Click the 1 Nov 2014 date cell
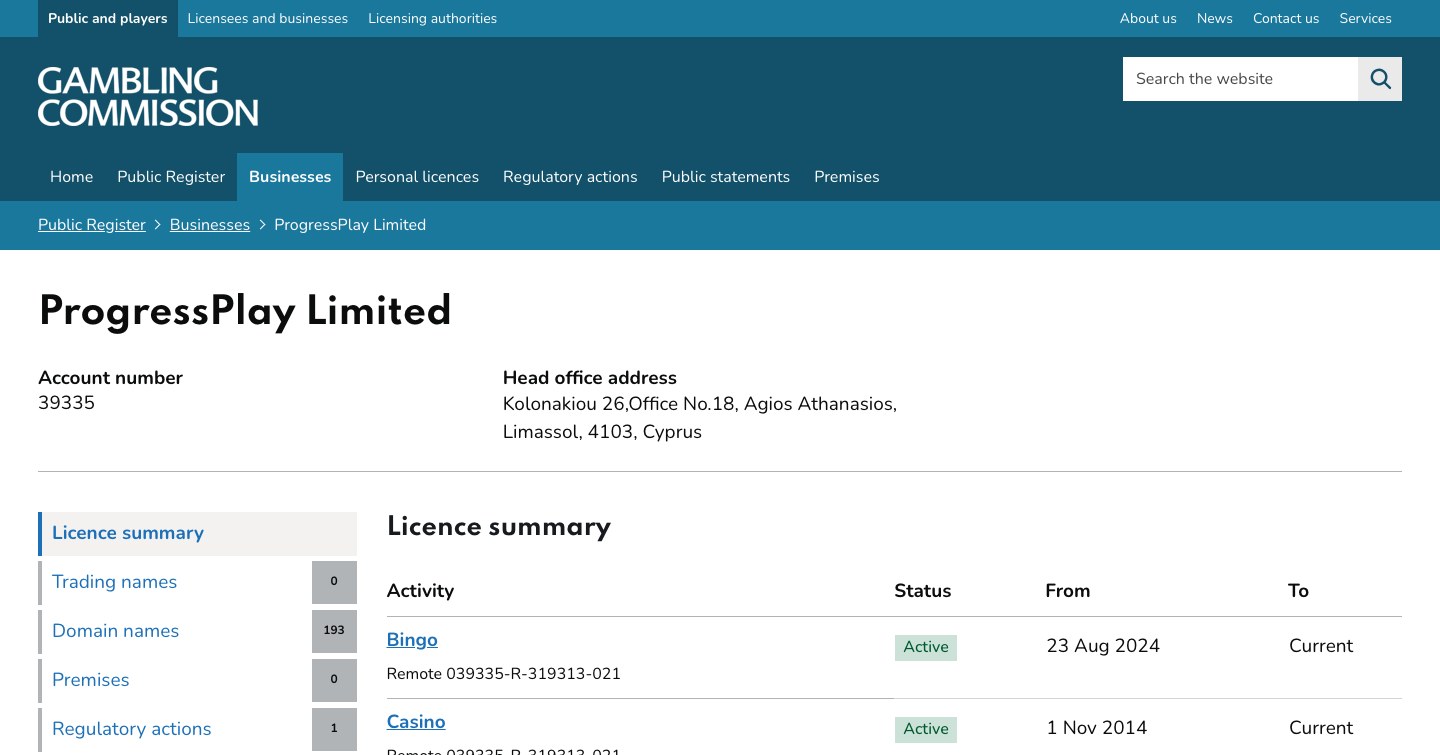 pos(1097,728)
